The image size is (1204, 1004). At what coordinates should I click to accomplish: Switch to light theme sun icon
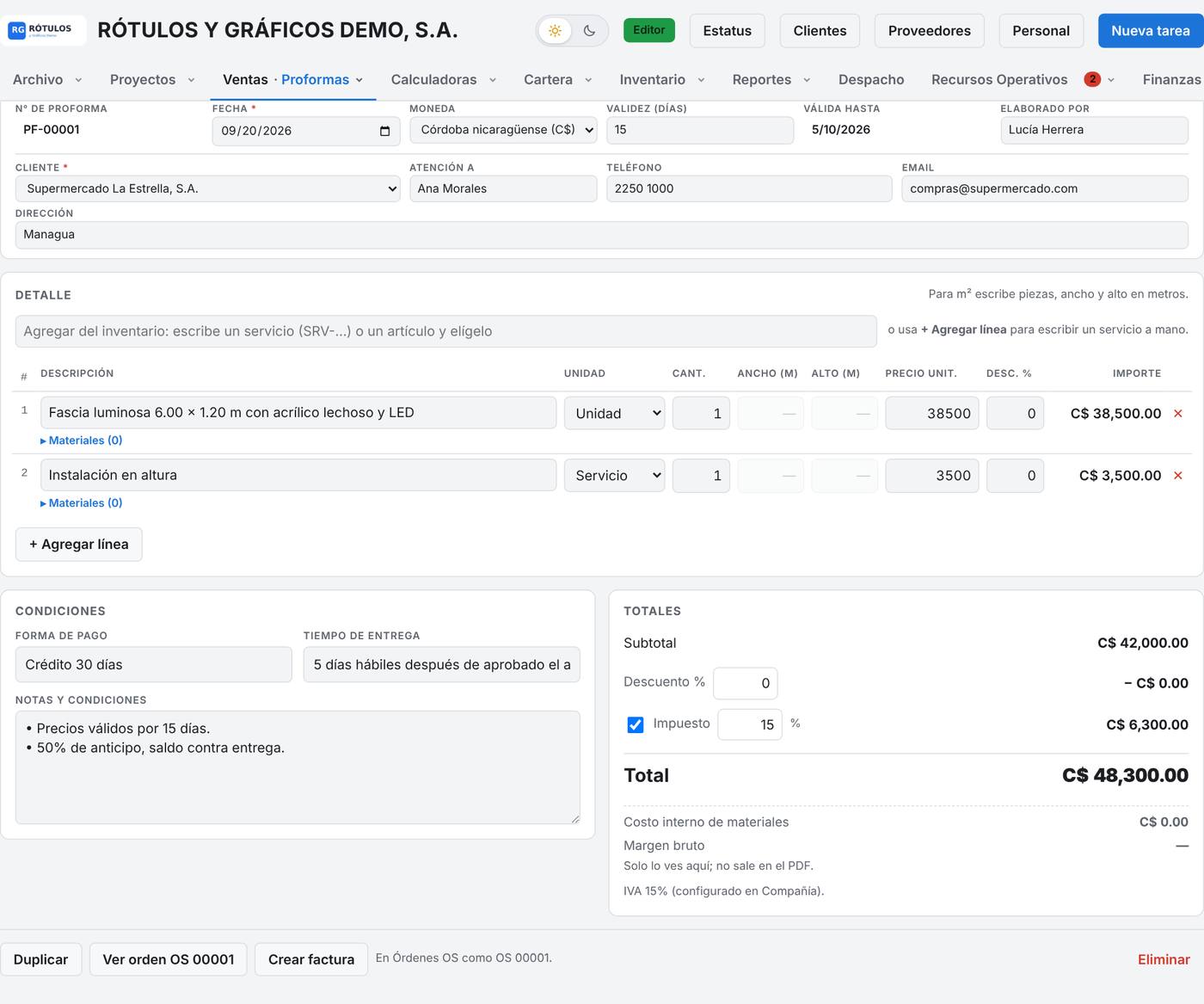pos(556,31)
